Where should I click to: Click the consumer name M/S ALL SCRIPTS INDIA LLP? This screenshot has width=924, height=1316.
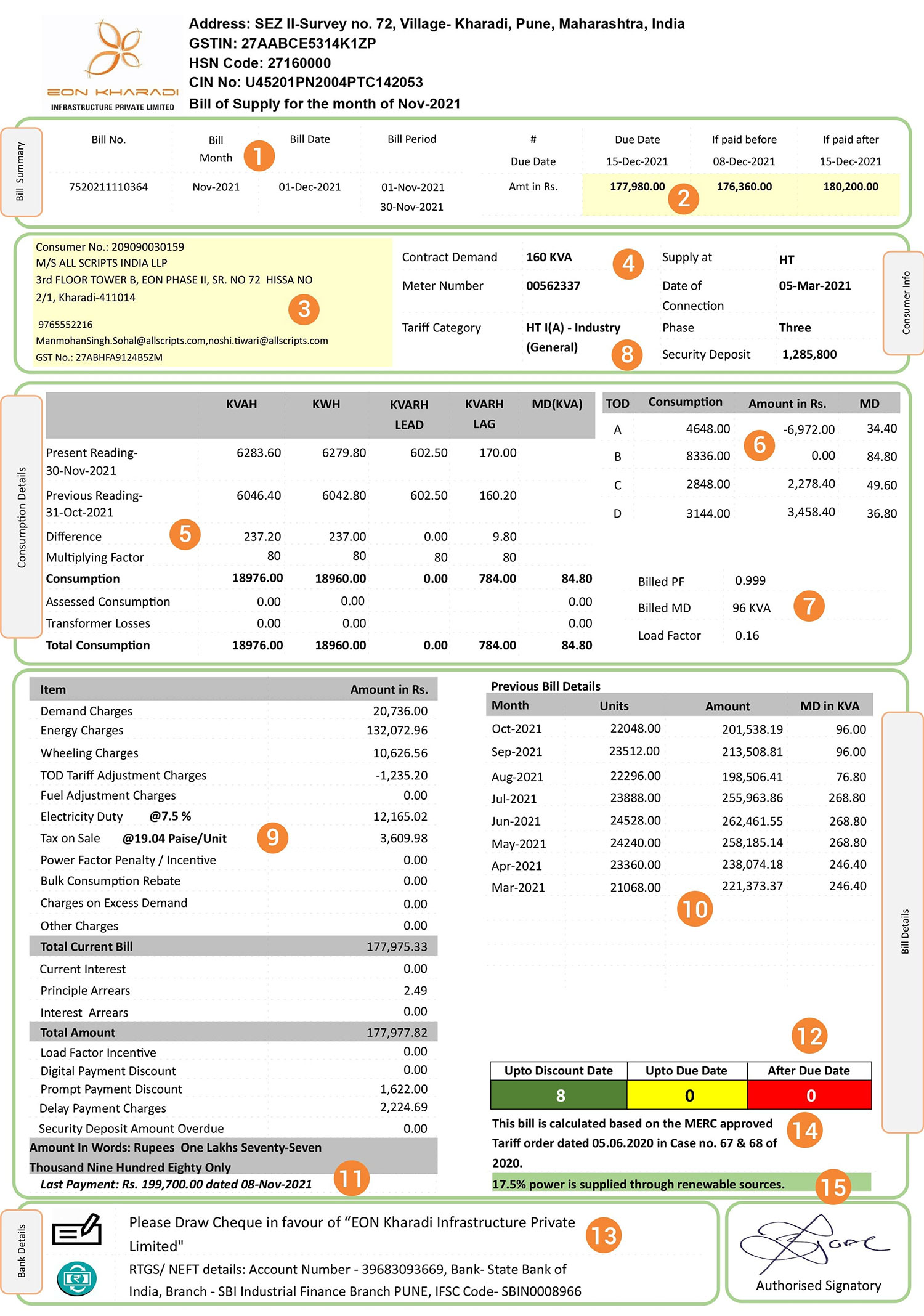102,262
